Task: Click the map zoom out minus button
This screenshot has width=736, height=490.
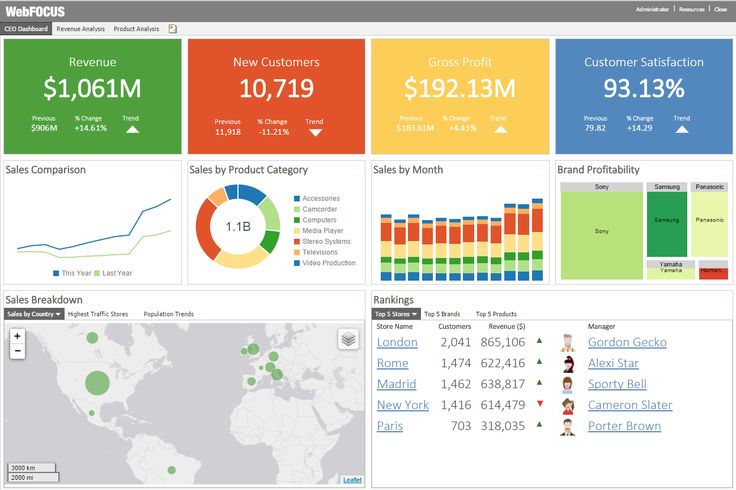Action: 17,351
